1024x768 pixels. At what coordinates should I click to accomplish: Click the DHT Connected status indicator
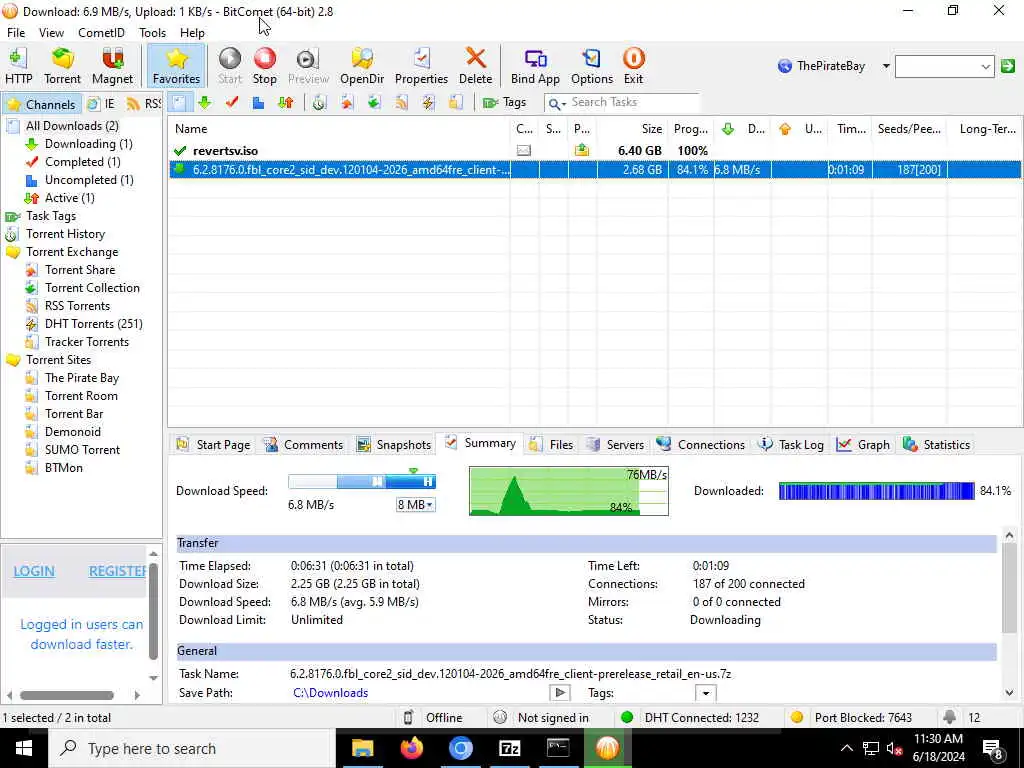pyautogui.click(x=692, y=718)
